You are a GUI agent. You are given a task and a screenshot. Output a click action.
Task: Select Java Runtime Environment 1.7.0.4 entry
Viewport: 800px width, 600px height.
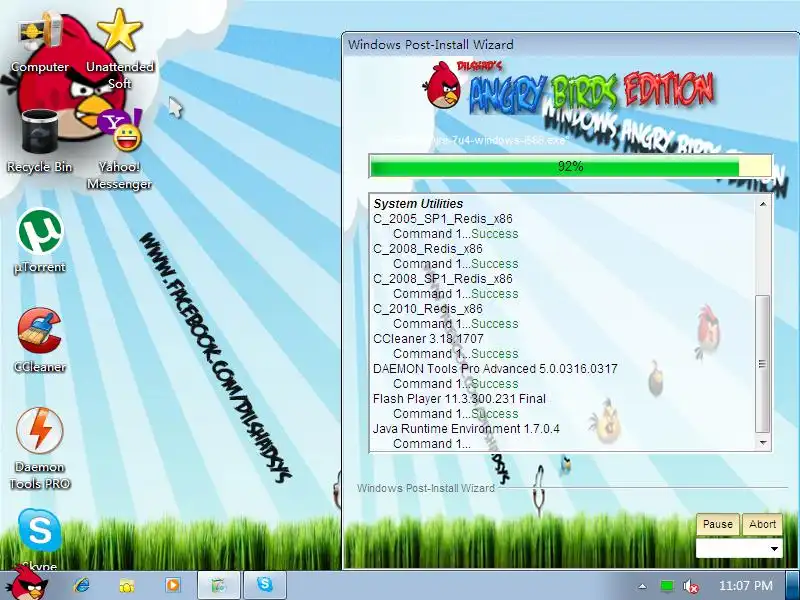click(466, 429)
